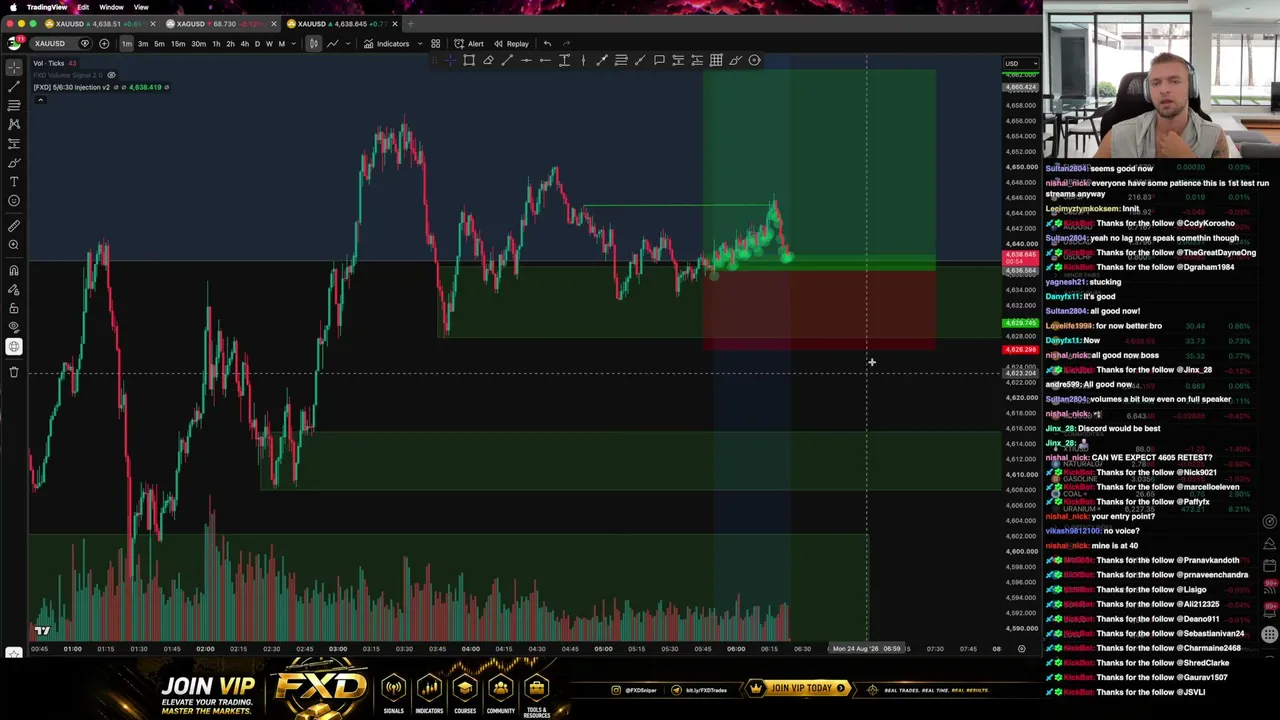Select the horizontal ray tool in favorites toolbar
Image resolution: width=1280 pixels, height=720 pixels.
click(x=545, y=60)
